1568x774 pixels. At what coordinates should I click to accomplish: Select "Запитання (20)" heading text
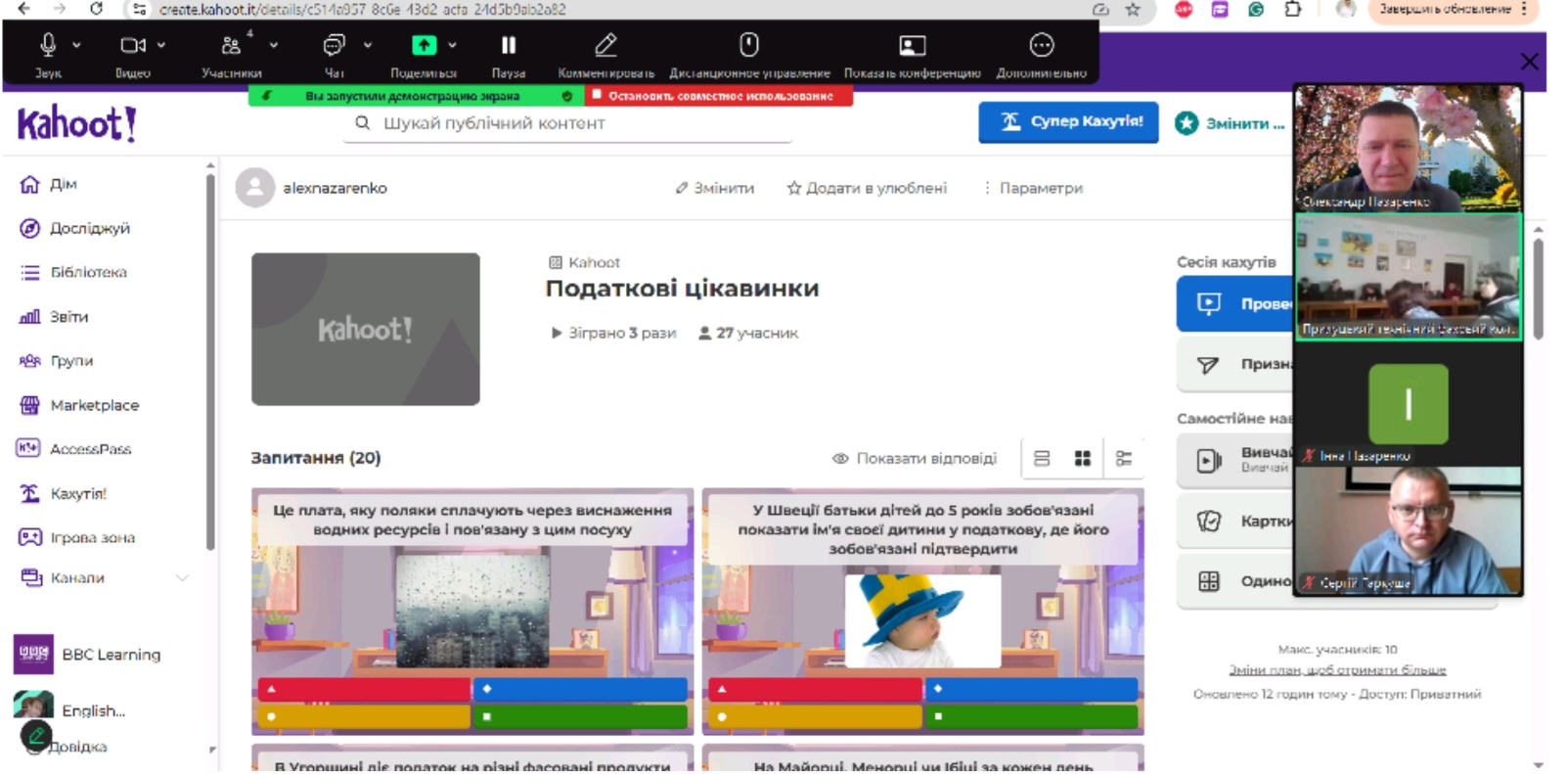[x=316, y=458]
